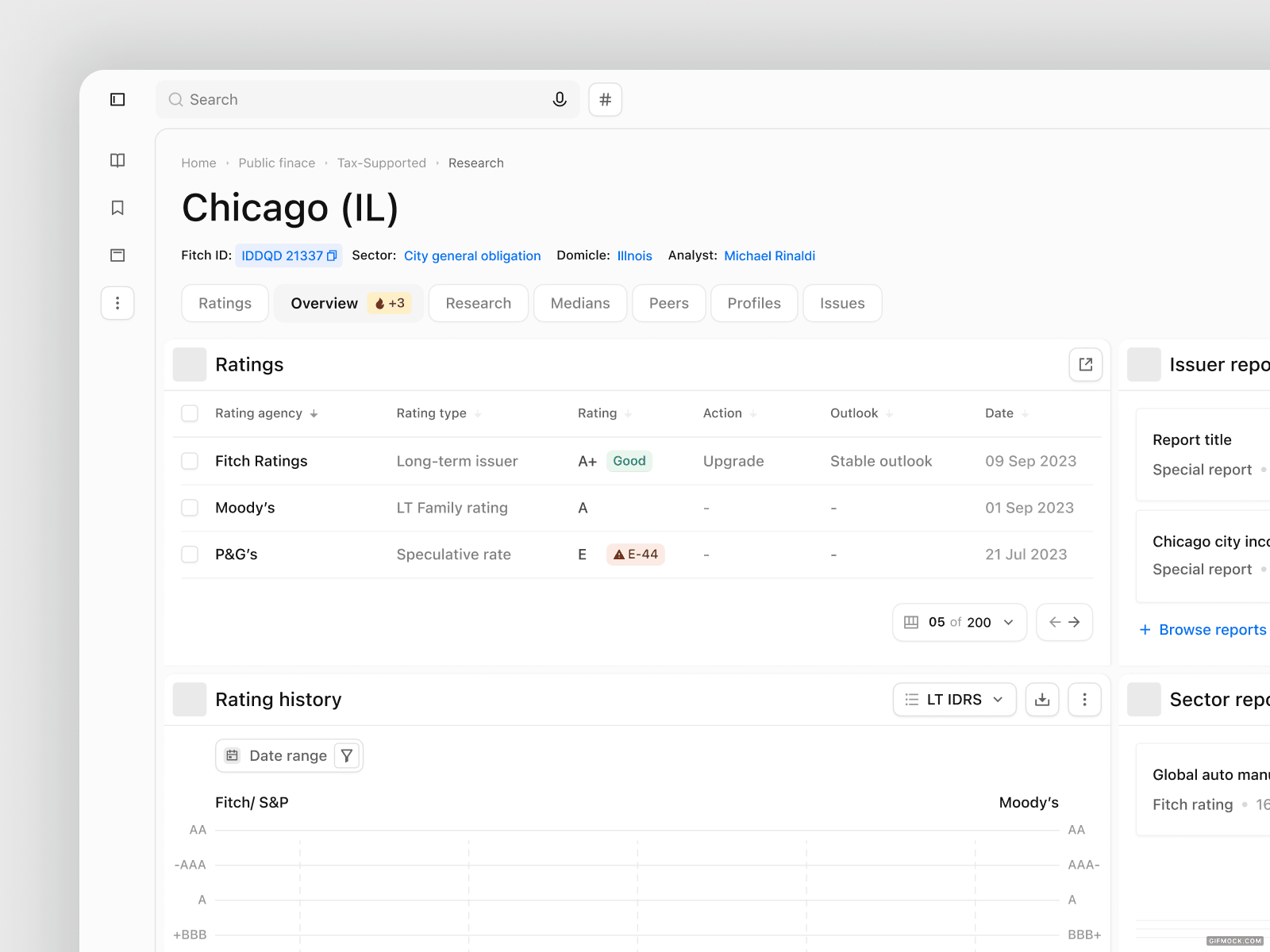
Task: Open Ratings panel in external window
Action: (1086, 364)
